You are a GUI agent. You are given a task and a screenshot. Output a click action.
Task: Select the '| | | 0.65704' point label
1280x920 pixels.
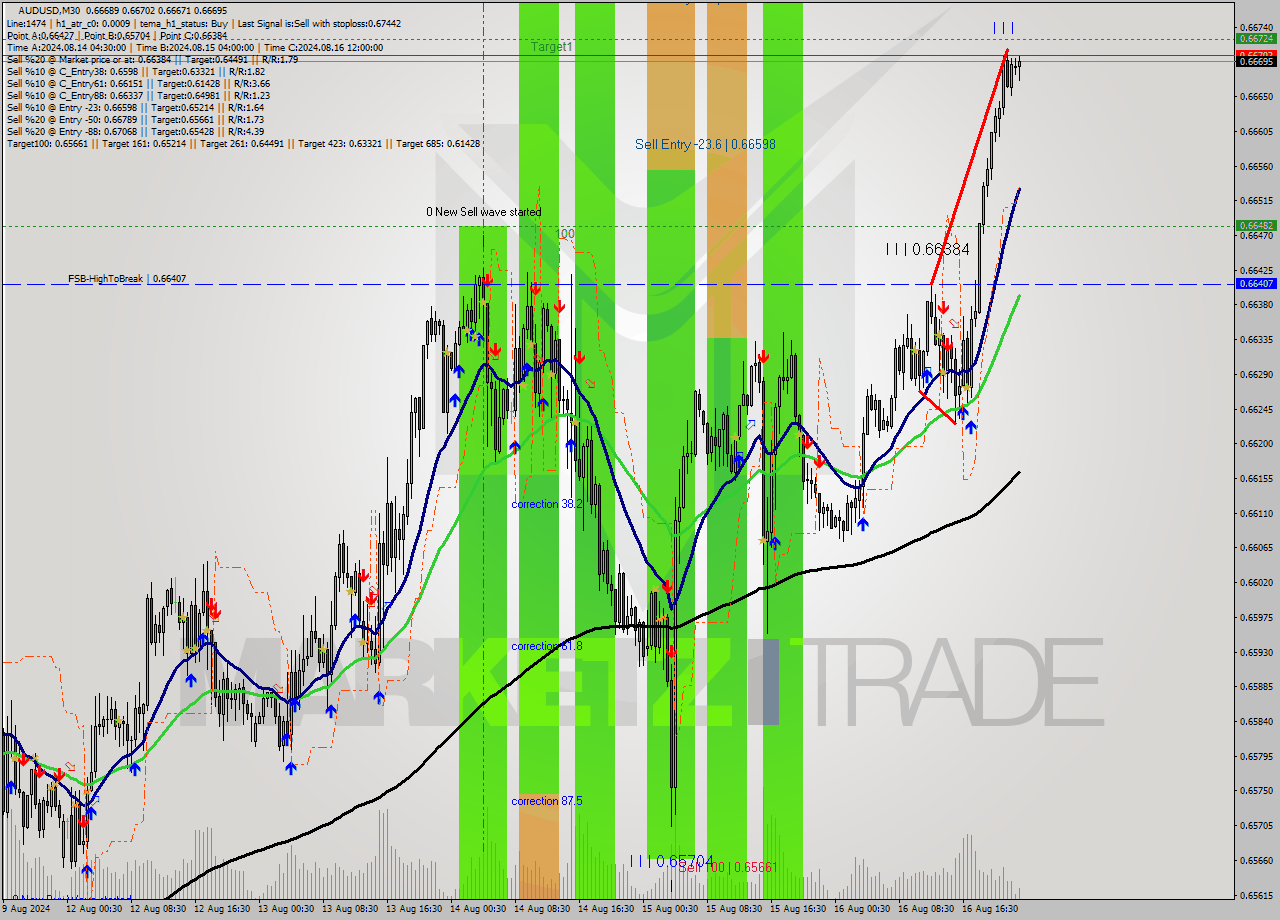point(671,860)
